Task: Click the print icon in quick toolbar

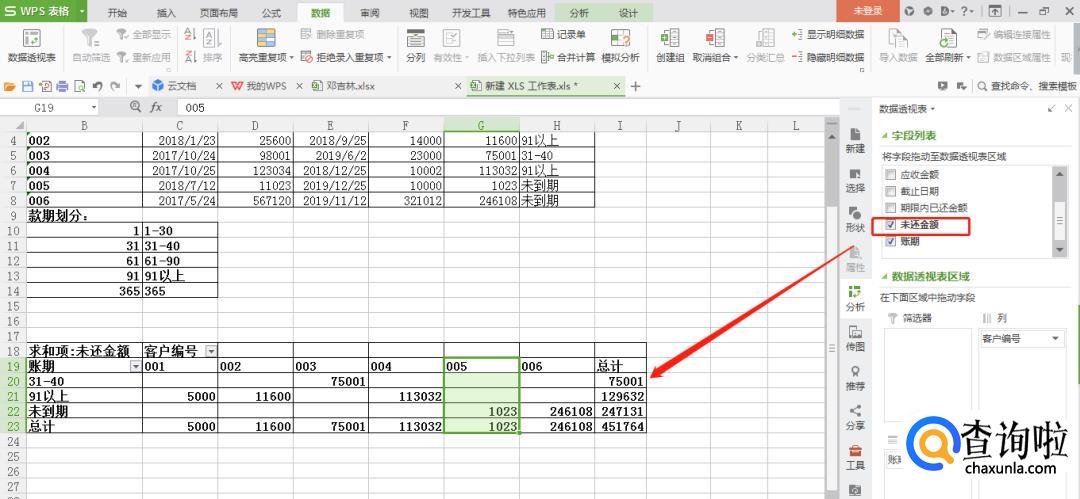Action: pyautogui.click(x=62, y=86)
